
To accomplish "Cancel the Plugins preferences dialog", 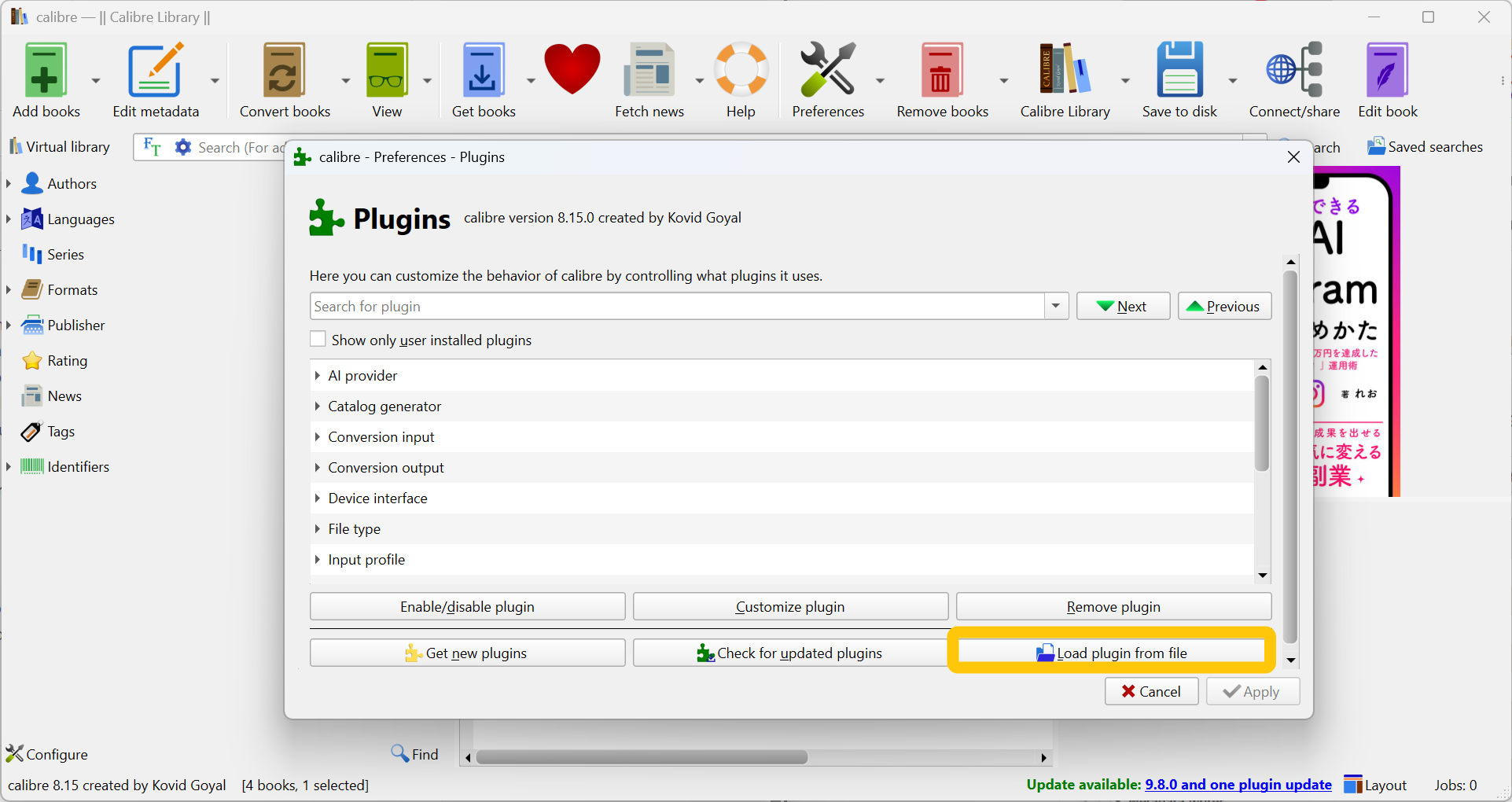I will [1151, 691].
